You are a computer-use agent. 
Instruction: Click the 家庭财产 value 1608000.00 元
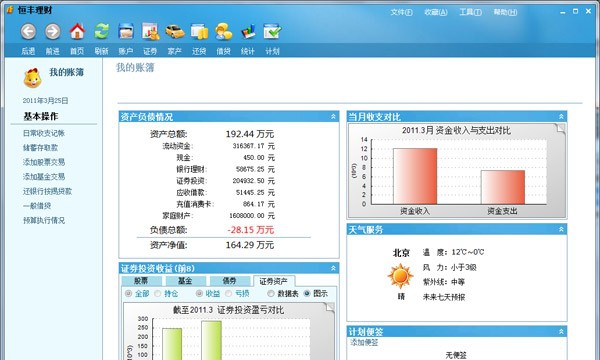pyautogui.click(x=252, y=215)
